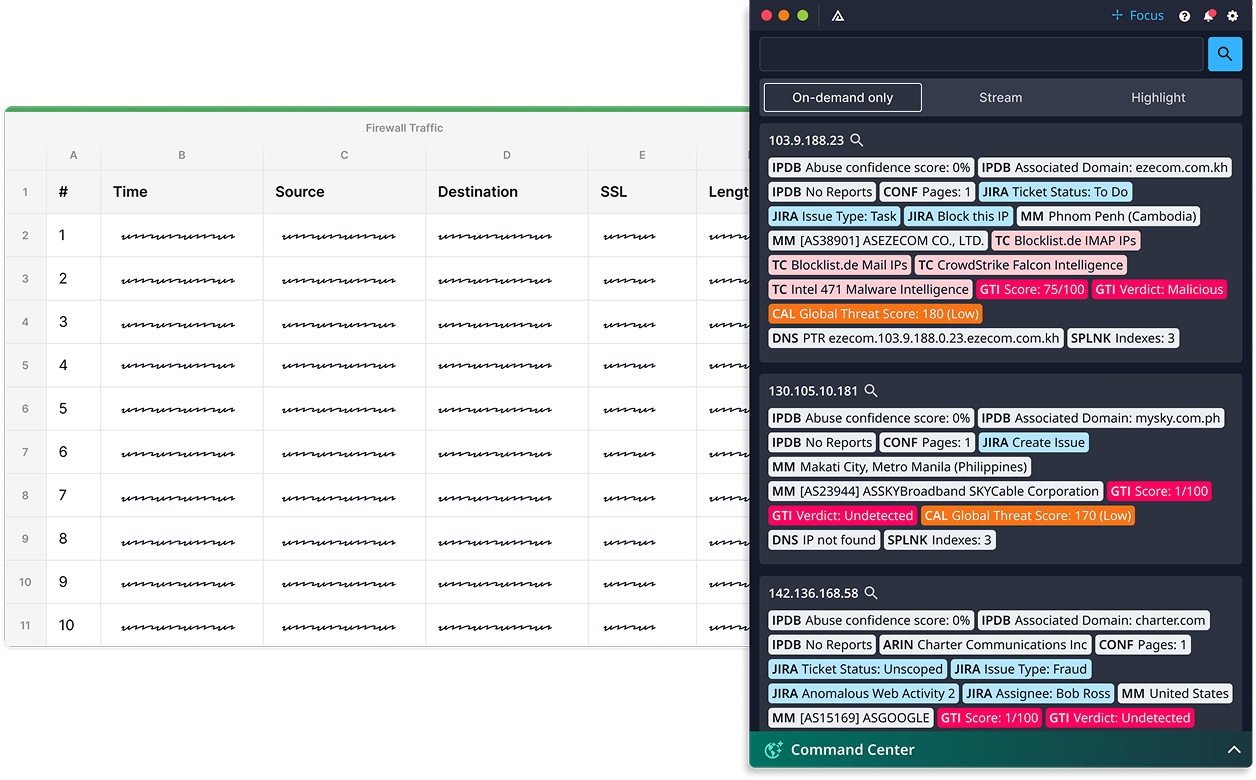The width and height of the screenshot is (1256, 780).
Task: Click the JIRA Block this IP tag
Action: pyautogui.click(x=958, y=216)
